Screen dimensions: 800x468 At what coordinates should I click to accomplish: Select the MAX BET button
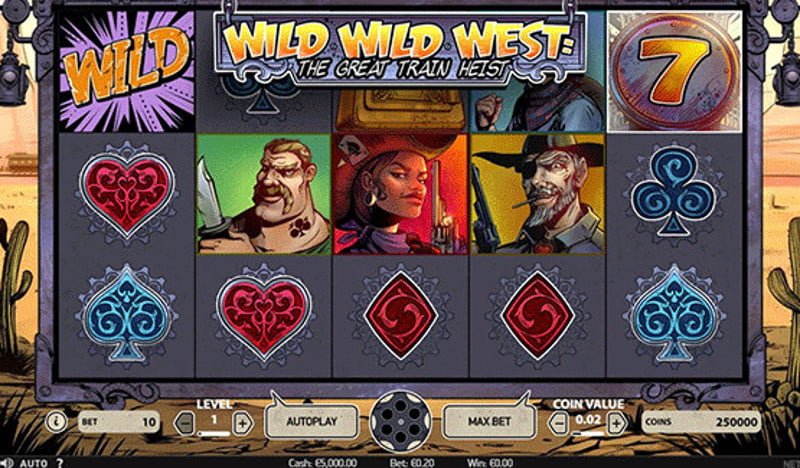click(x=489, y=422)
